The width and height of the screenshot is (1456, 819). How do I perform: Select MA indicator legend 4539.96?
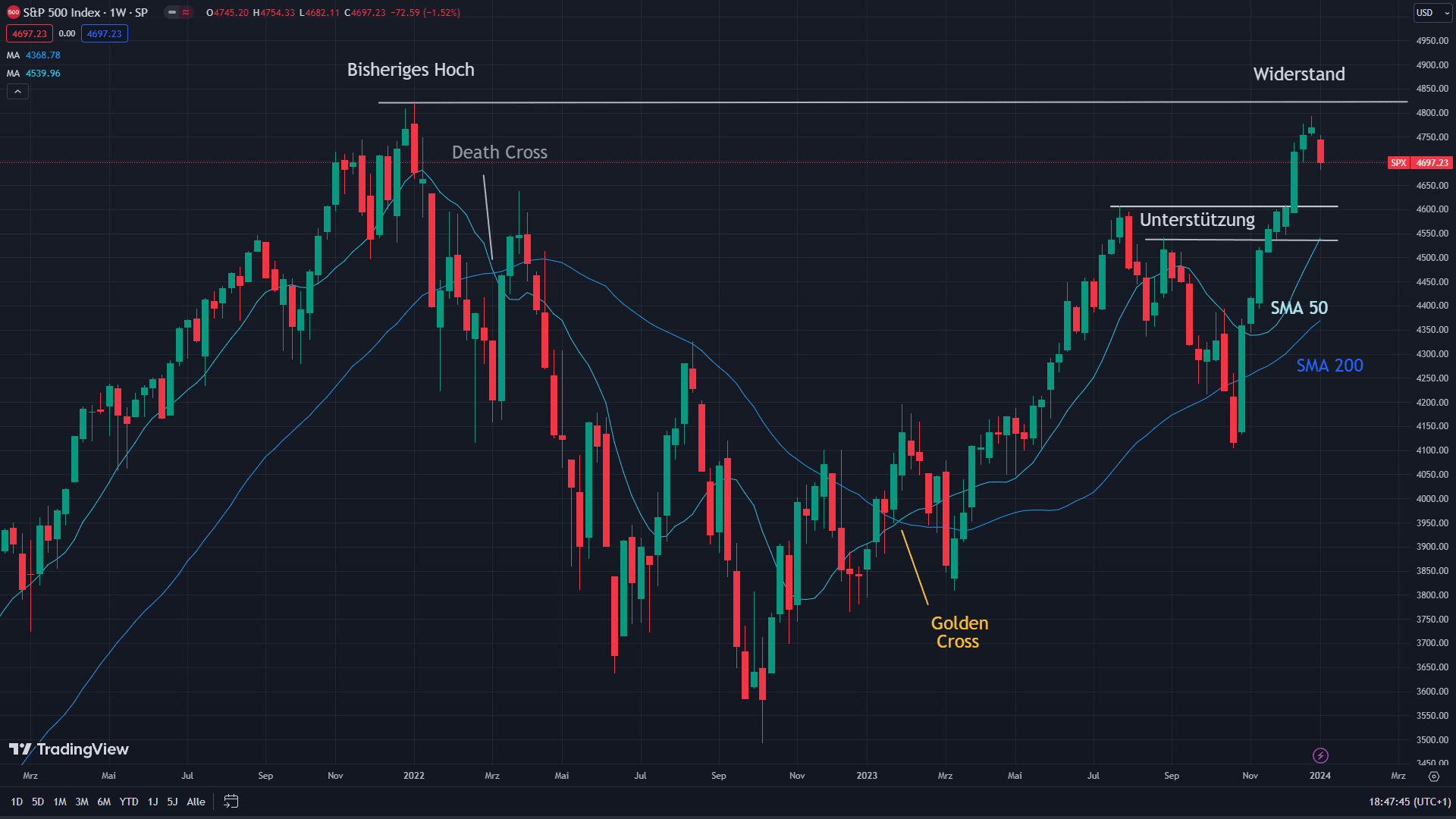coord(33,74)
